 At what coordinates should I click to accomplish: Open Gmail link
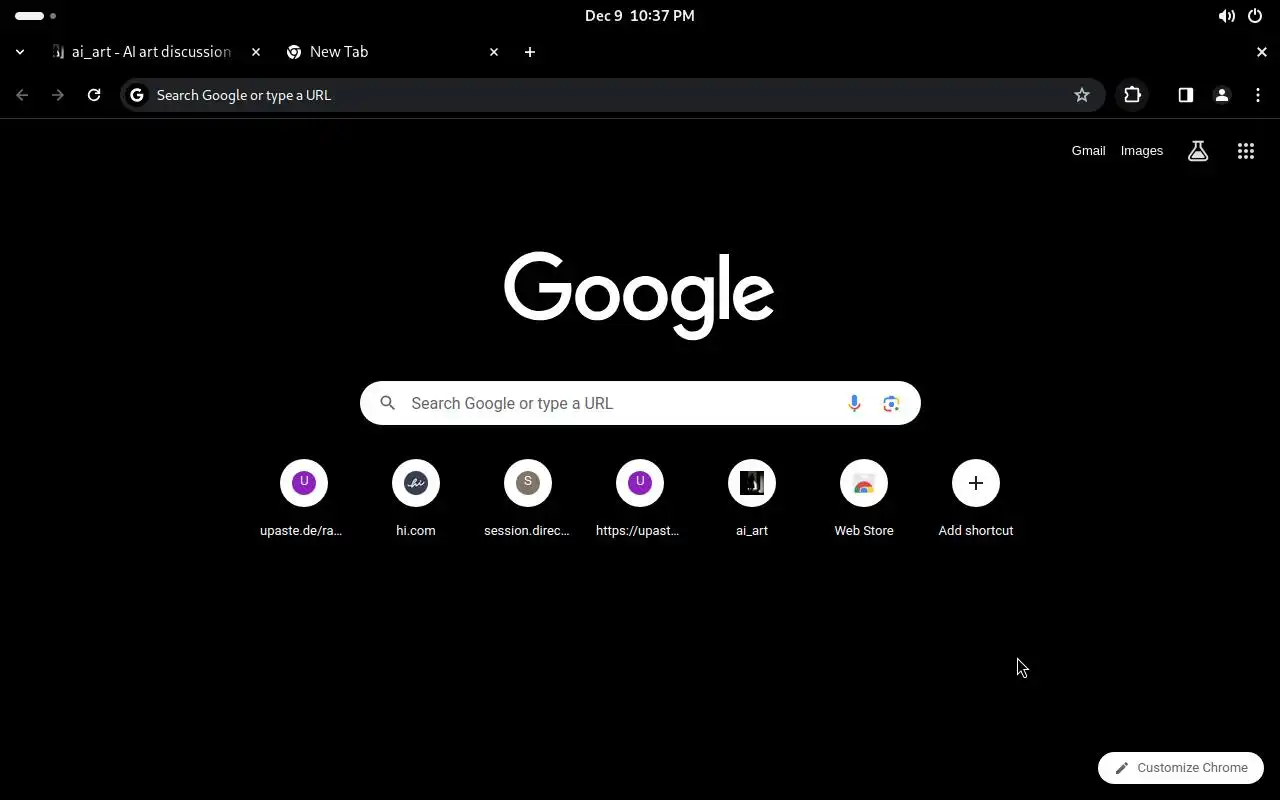pyautogui.click(x=1088, y=151)
